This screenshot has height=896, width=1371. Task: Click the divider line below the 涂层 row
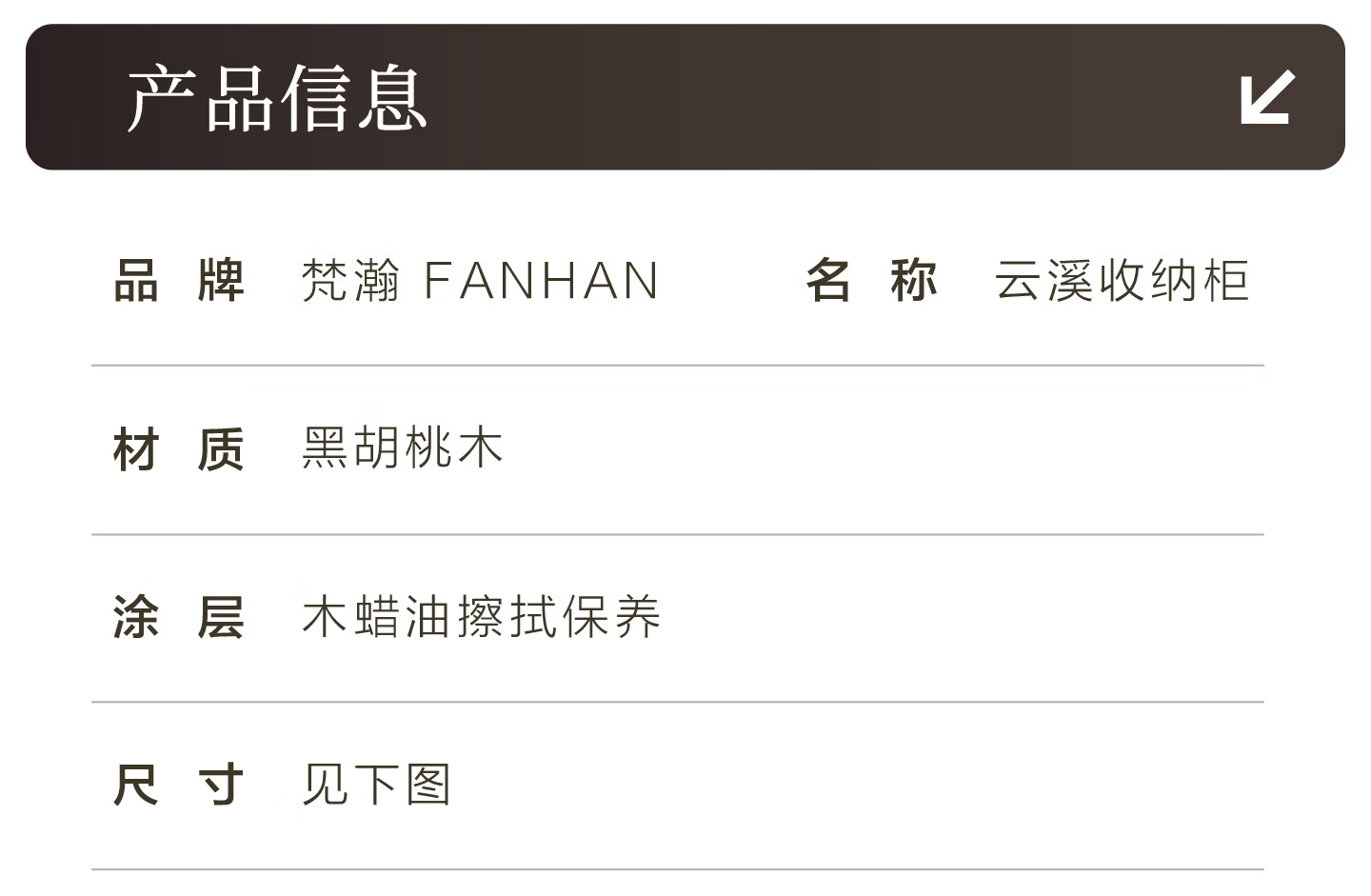(678, 702)
